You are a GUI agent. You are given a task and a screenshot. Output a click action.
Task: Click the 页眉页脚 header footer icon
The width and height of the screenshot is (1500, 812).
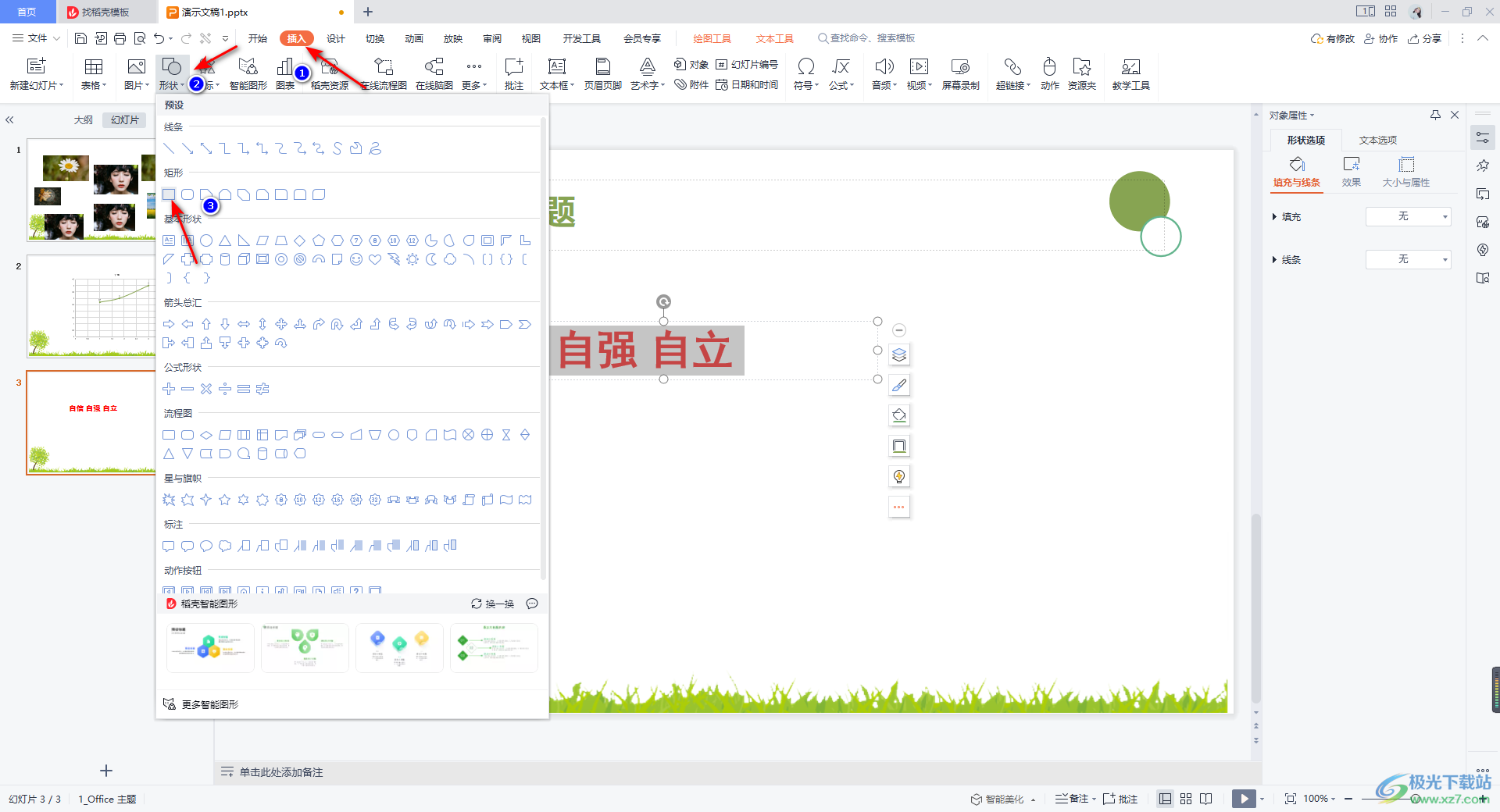pyautogui.click(x=603, y=73)
